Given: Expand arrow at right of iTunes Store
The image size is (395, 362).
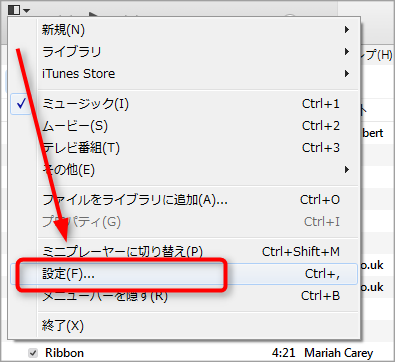Looking at the screenshot, I should (x=347, y=74).
